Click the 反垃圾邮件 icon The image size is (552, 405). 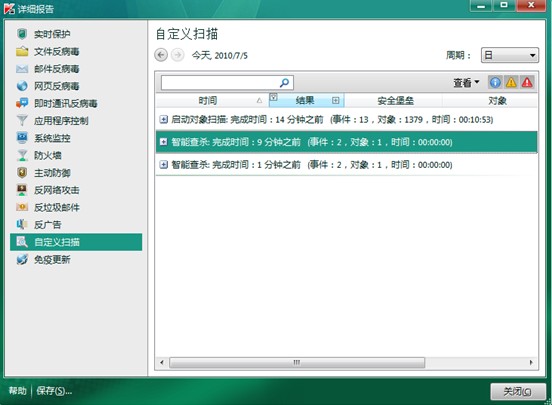coord(22,207)
